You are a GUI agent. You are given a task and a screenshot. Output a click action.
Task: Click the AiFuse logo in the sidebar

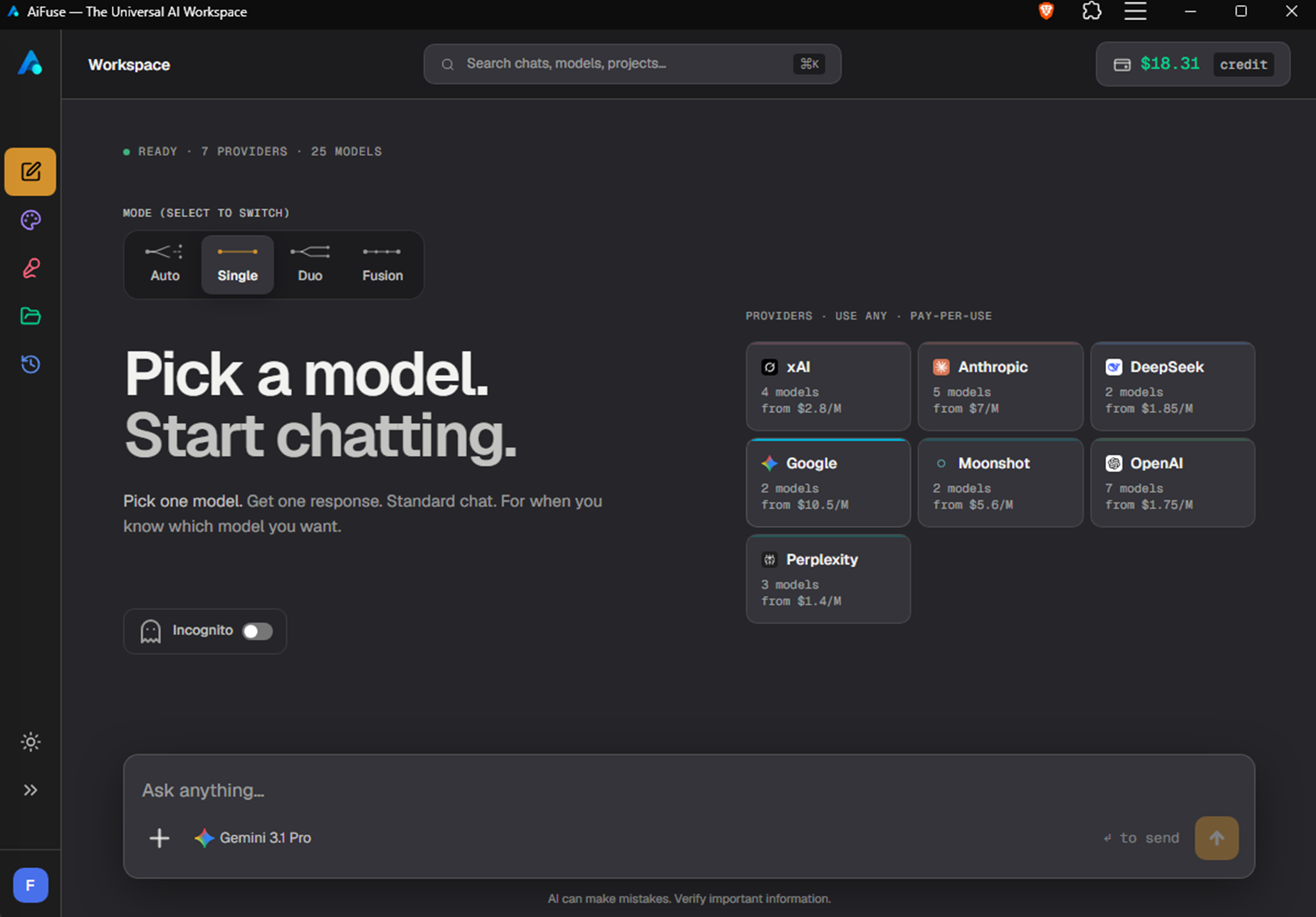tap(30, 63)
